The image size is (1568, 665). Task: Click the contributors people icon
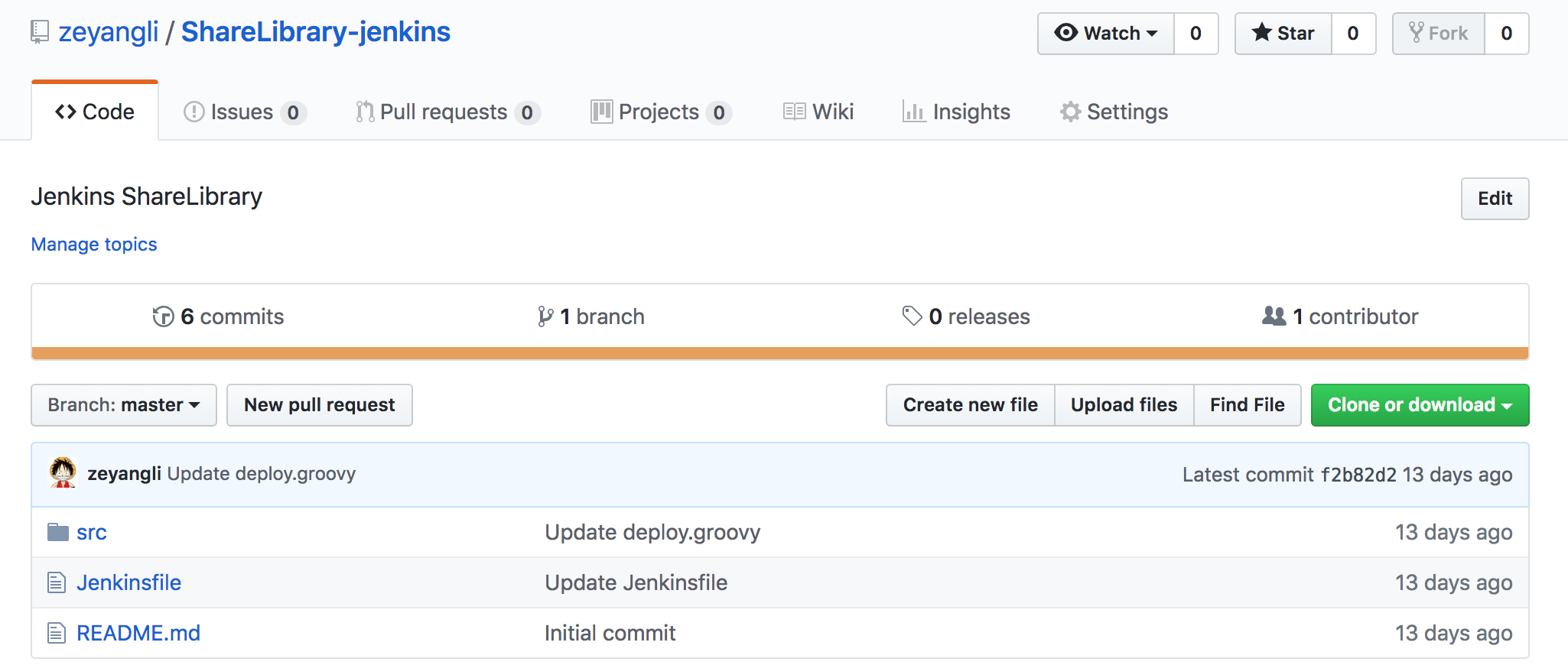pyautogui.click(x=1274, y=316)
